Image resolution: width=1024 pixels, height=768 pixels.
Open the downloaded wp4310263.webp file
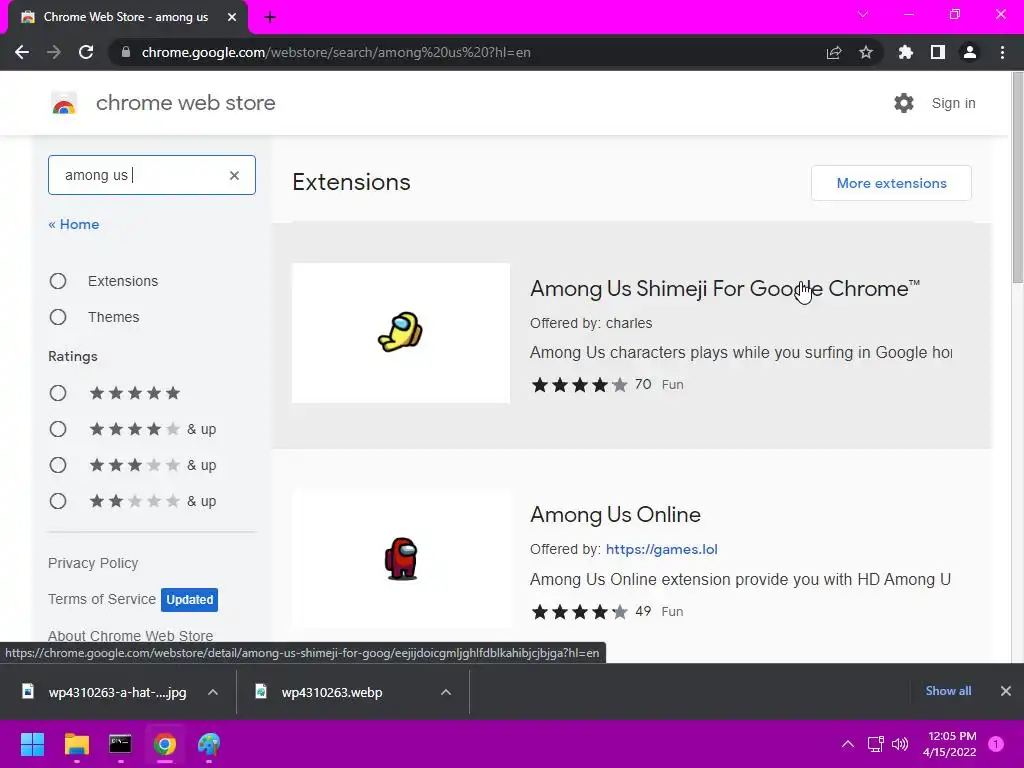(332, 692)
